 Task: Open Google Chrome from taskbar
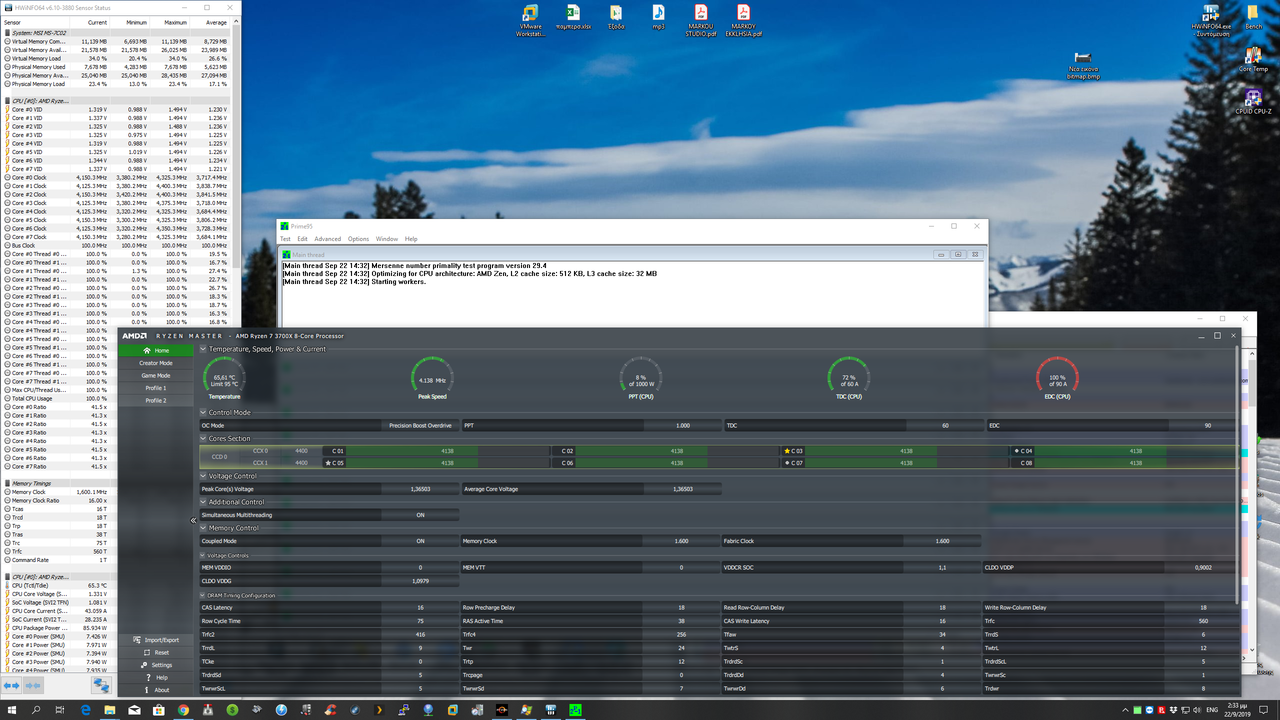click(183, 710)
